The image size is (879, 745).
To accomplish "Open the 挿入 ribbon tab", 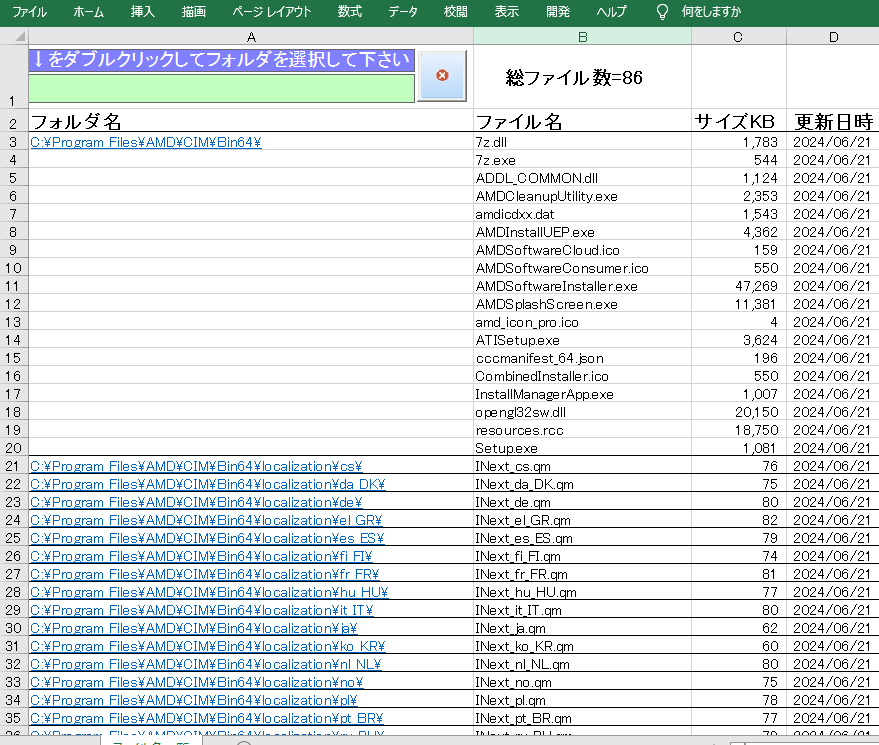I will pyautogui.click(x=143, y=12).
